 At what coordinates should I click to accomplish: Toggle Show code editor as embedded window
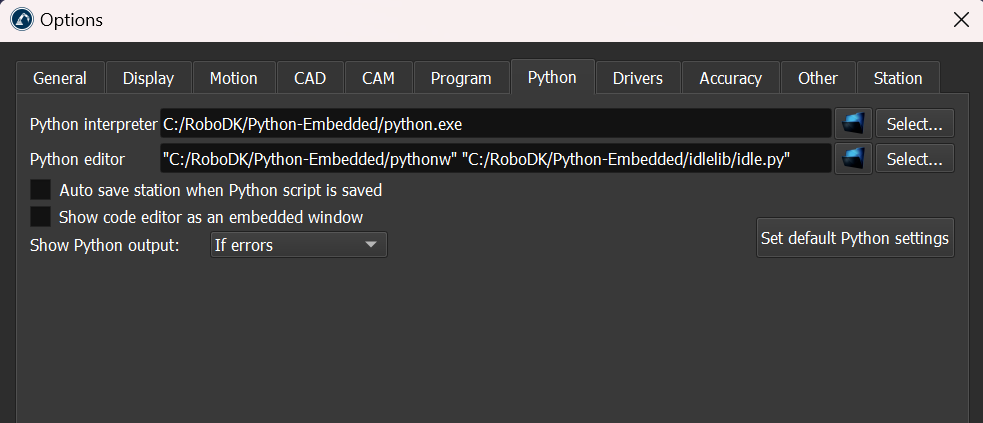41,216
